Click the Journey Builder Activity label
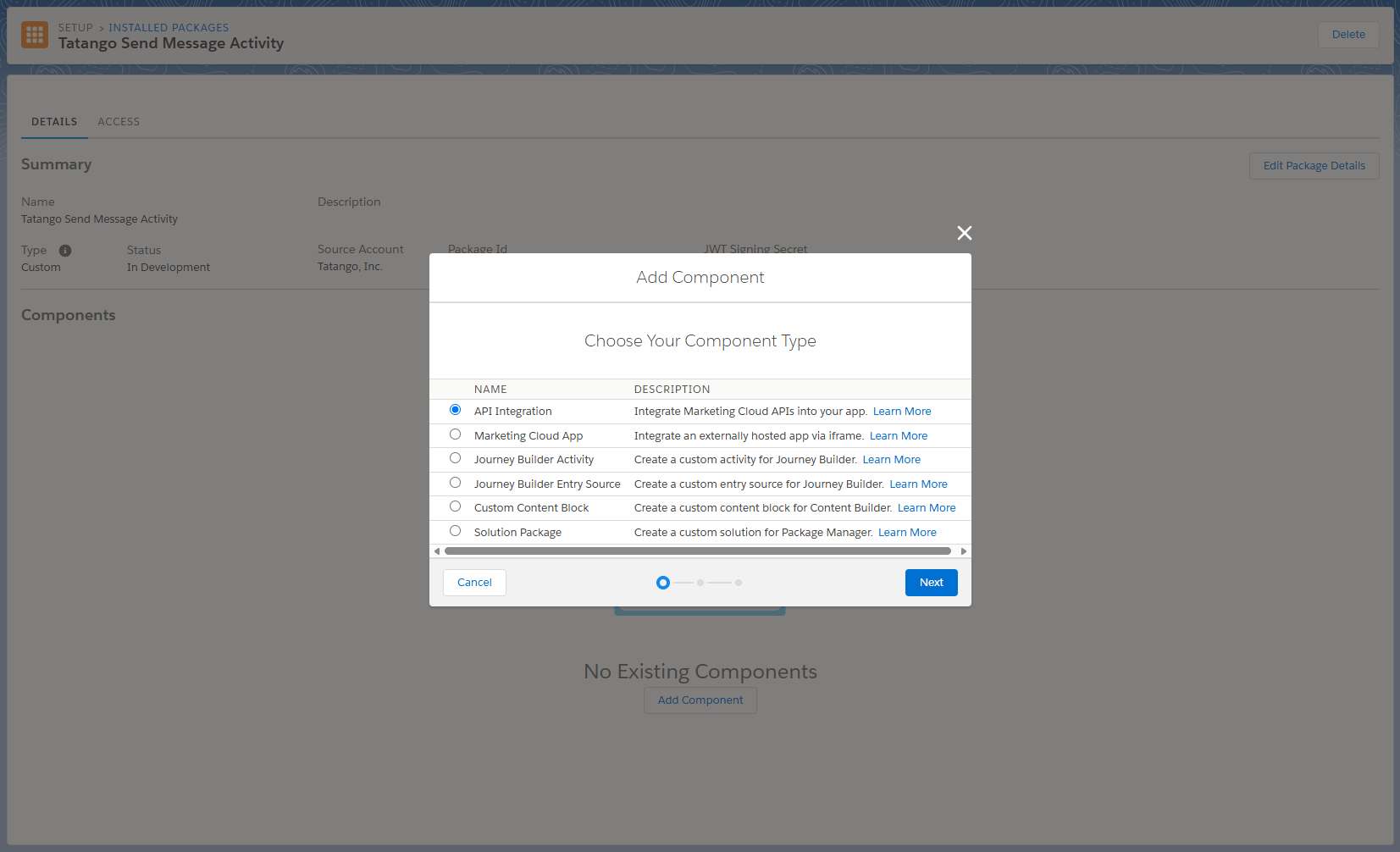Image resolution: width=1400 pixels, height=852 pixels. pos(534,460)
